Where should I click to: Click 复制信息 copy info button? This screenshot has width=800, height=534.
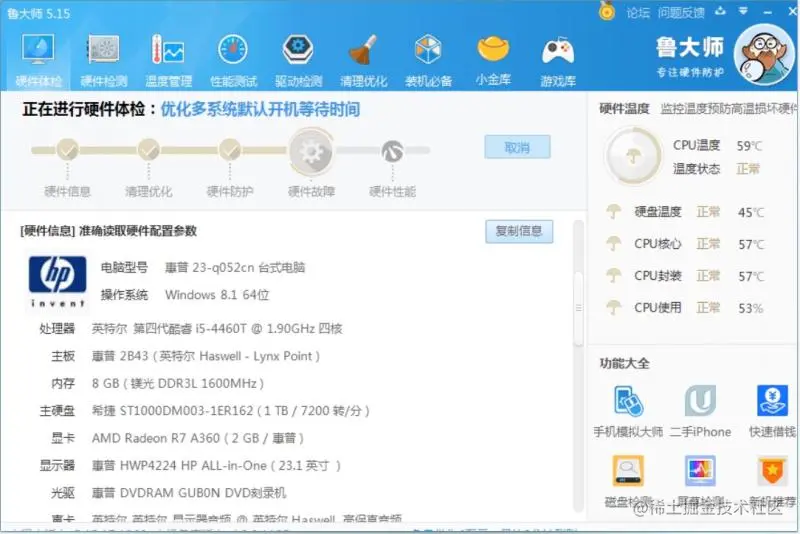(x=519, y=232)
